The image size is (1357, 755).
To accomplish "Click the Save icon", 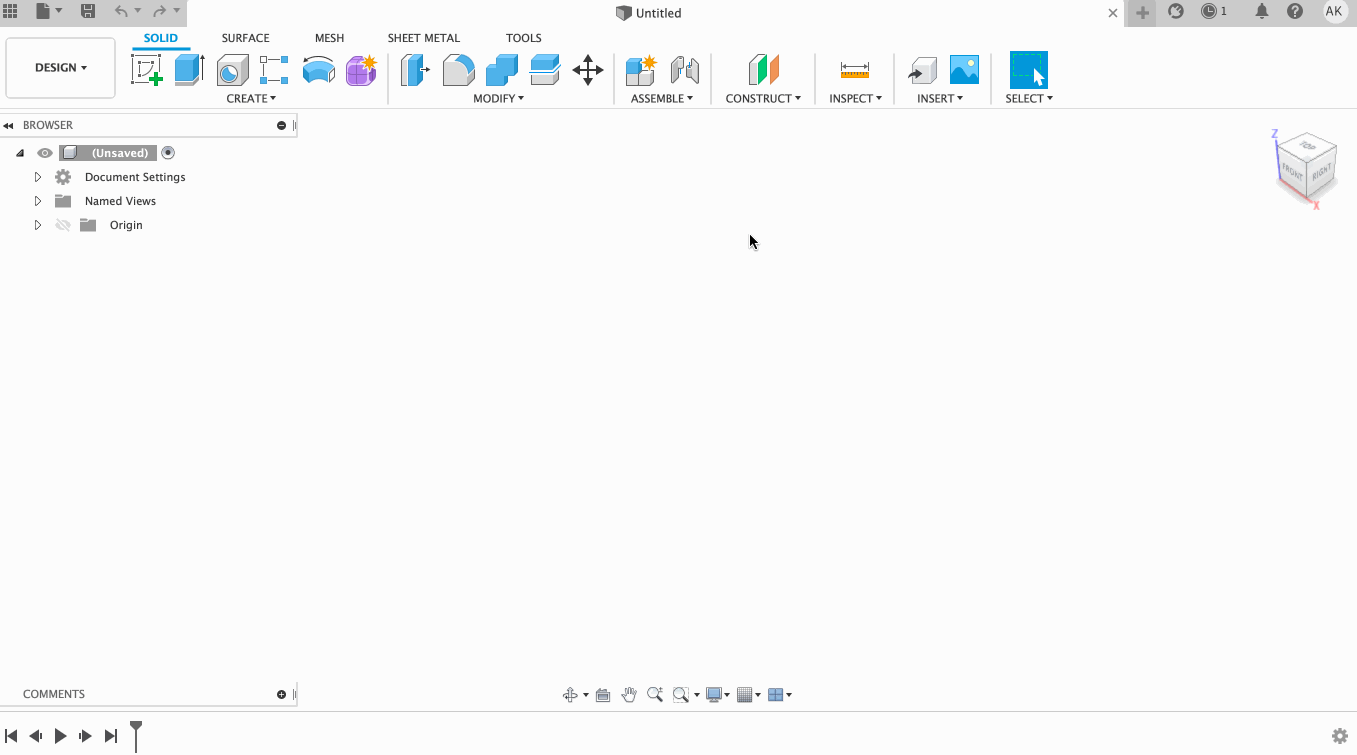I will tap(88, 11).
